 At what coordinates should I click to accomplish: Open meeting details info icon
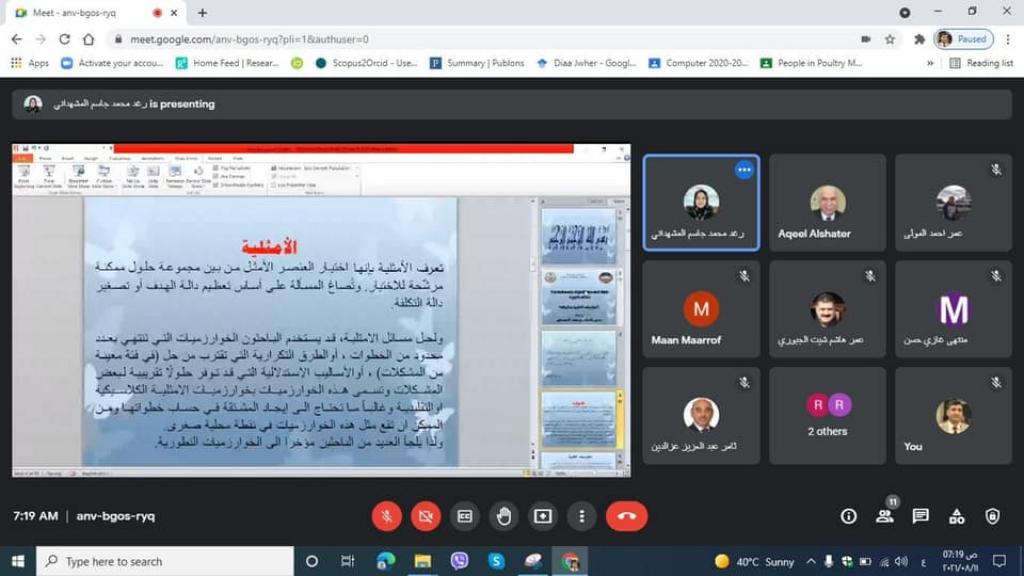[x=848, y=516]
